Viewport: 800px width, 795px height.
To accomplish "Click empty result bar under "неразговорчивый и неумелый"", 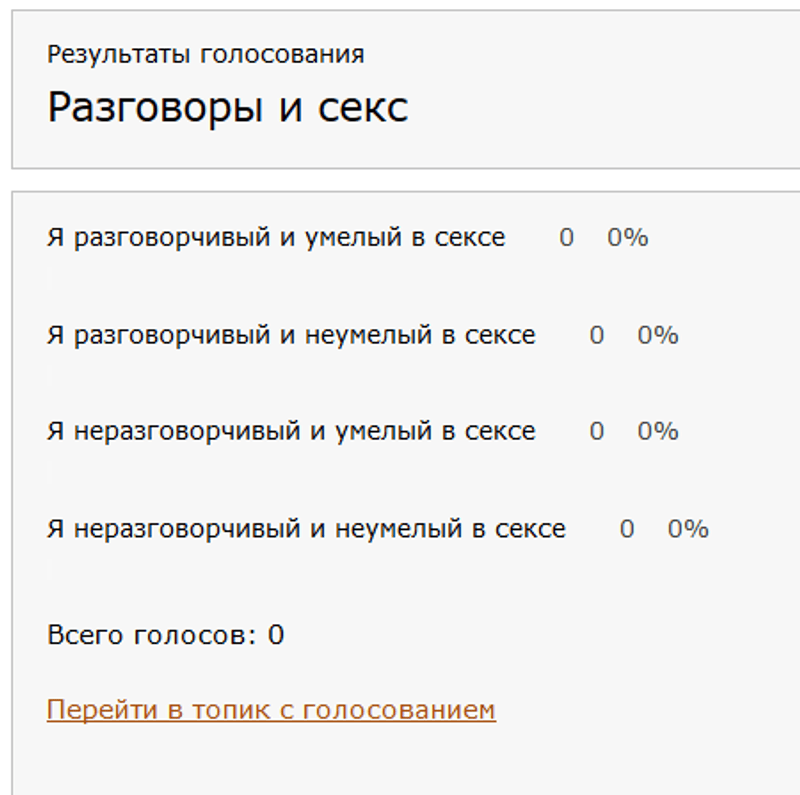I will [49, 570].
